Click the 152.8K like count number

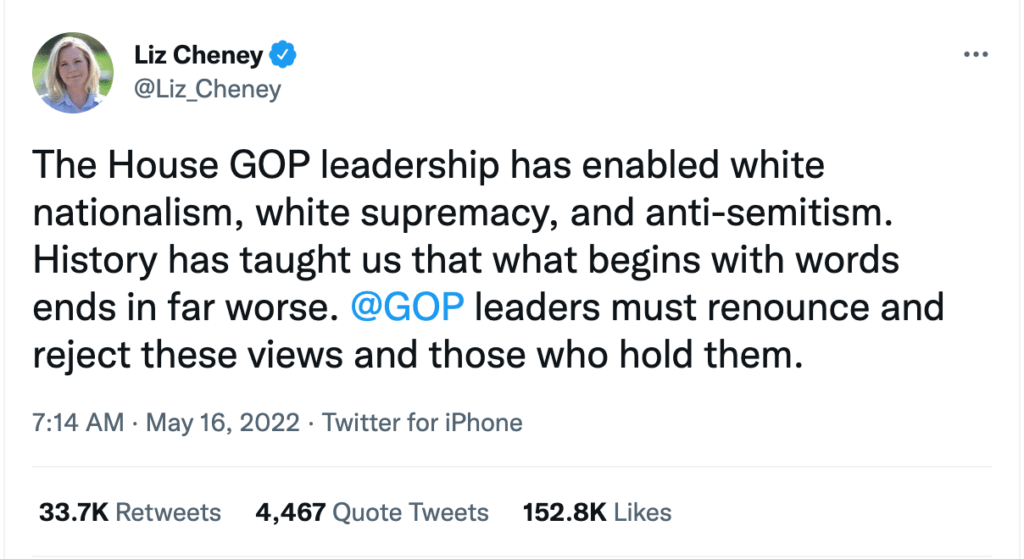coord(565,513)
